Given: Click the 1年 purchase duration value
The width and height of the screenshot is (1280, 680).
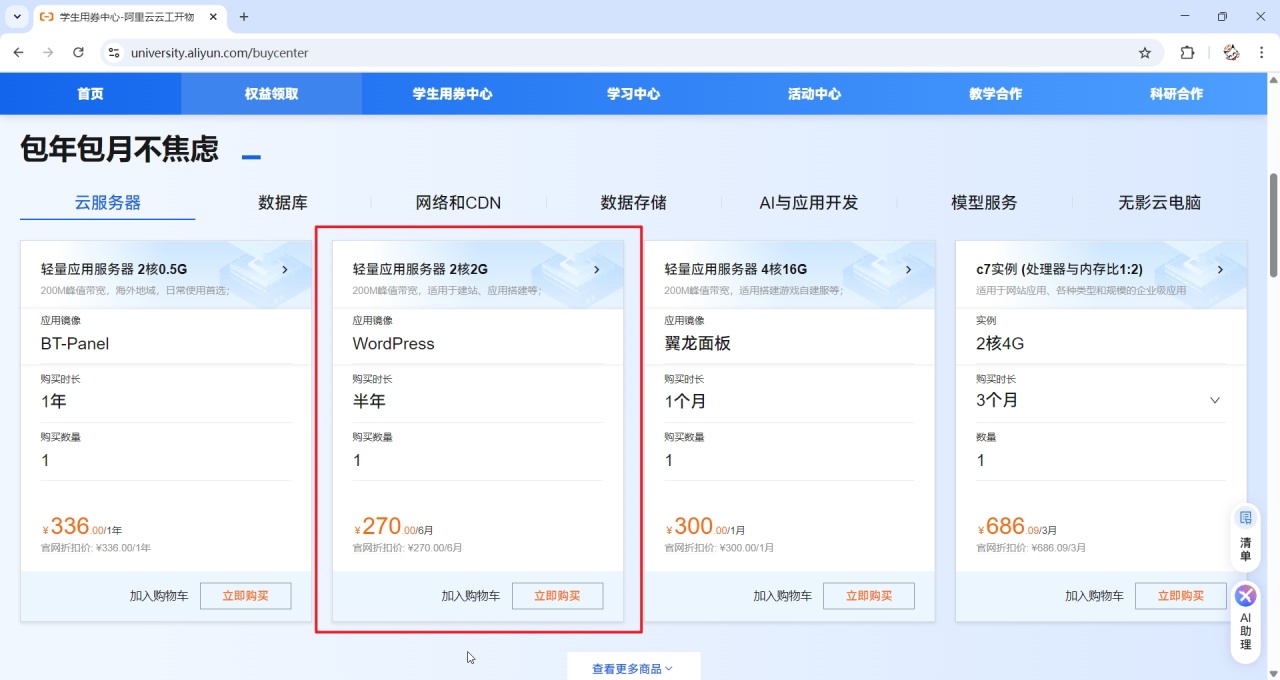Looking at the screenshot, I should point(54,401).
